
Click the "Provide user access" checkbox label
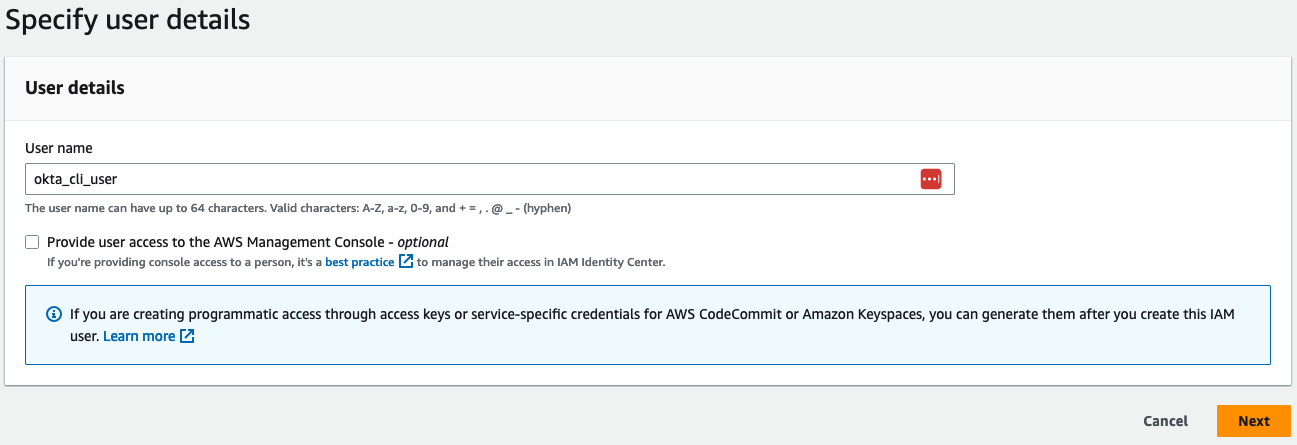pos(220,242)
